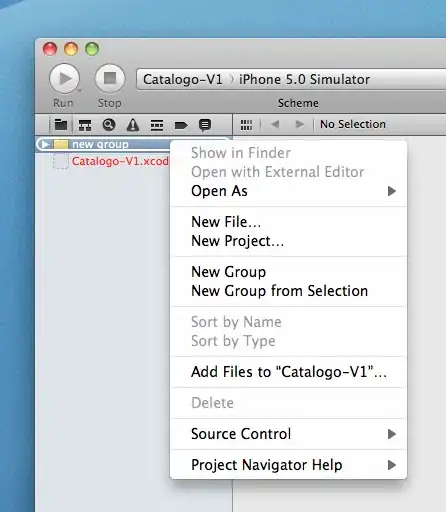Click the yellow minimize window button
The width and height of the screenshot is (446, 512).
tap(71, 49)
